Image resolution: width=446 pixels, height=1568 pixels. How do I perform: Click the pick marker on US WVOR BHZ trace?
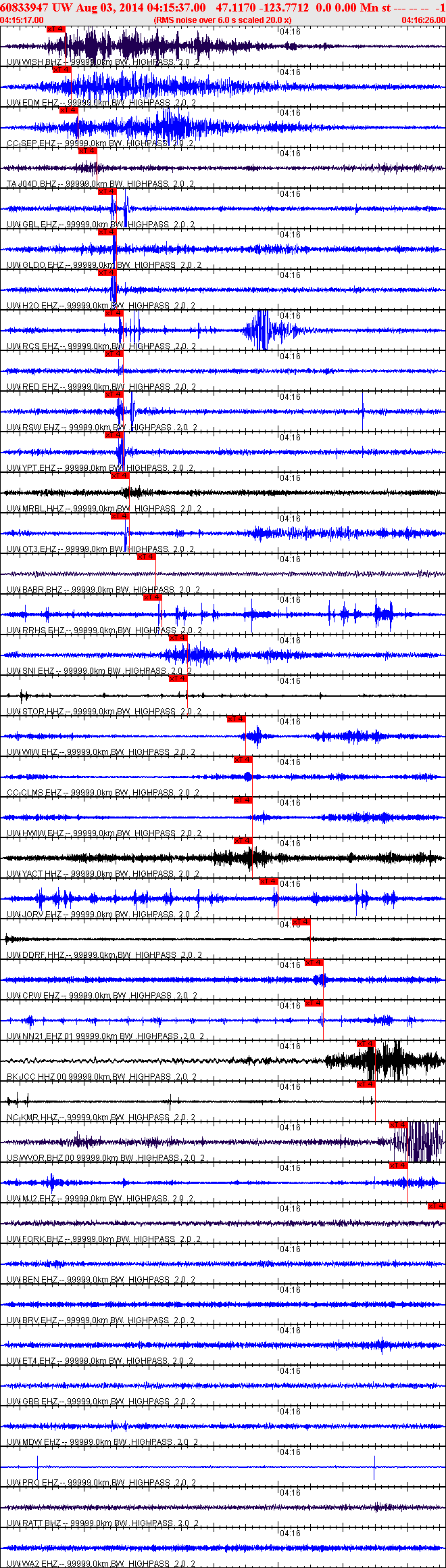click(x=399, y=1125)
